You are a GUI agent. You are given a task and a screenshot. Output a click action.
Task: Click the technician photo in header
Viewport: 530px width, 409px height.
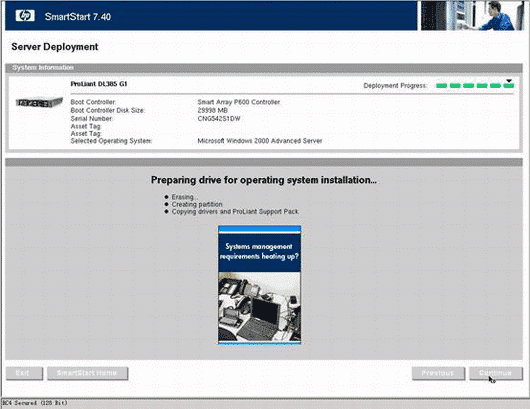pos(472,16)
